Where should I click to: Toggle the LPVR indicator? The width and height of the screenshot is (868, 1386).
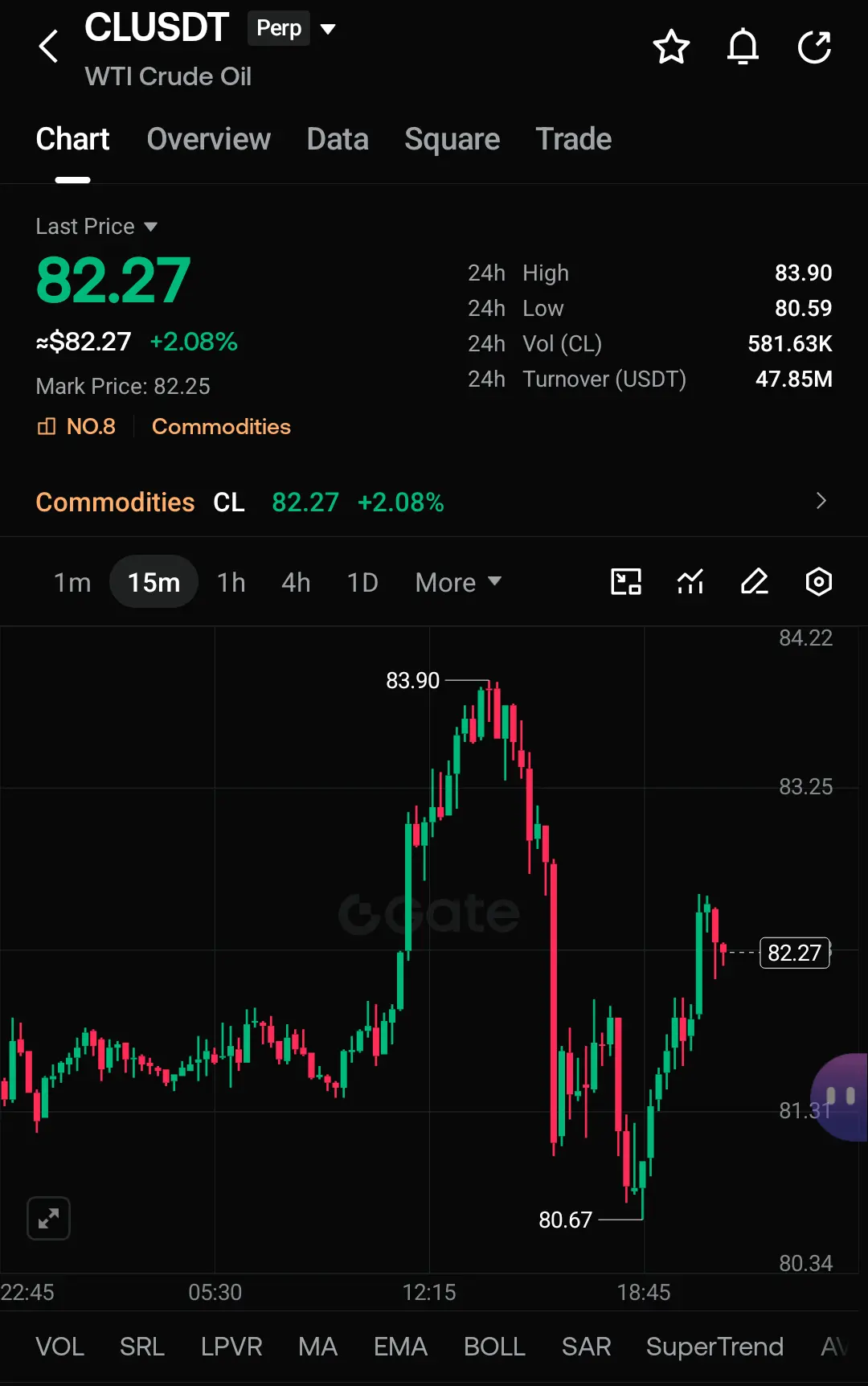pyautogui.click(x=231, y=1347)
